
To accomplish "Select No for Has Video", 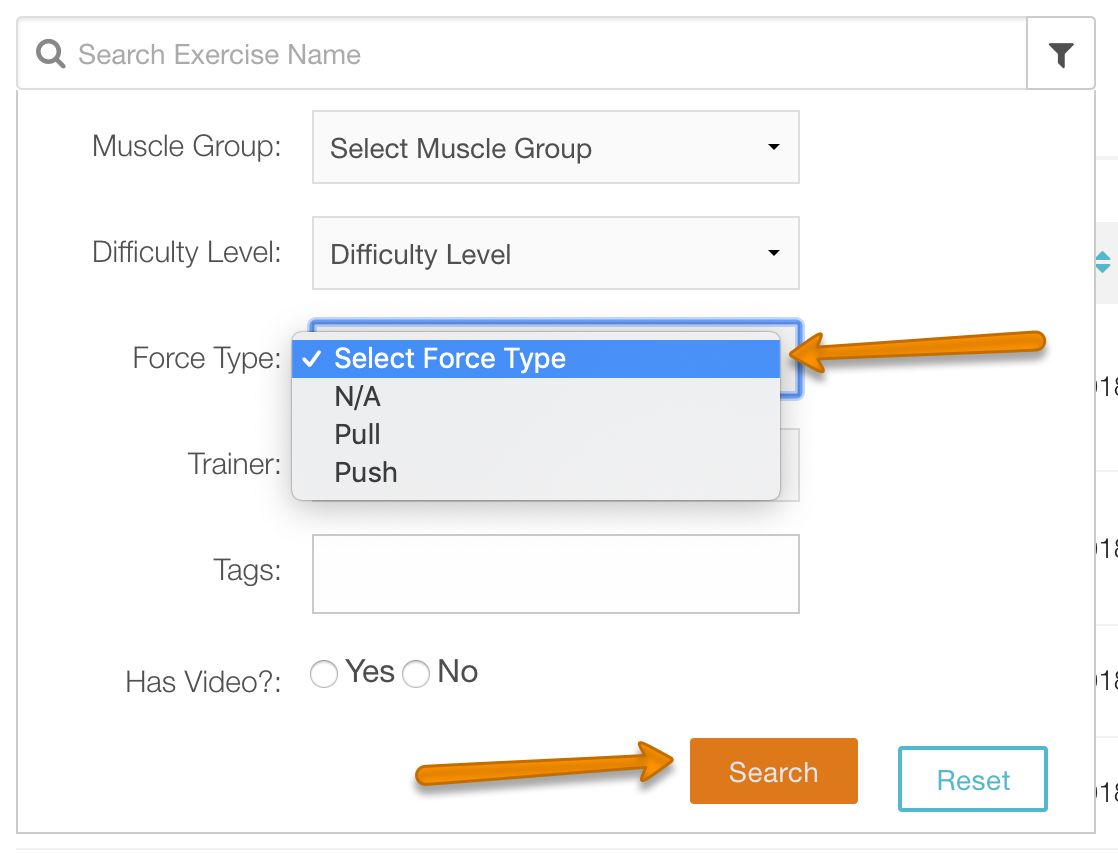I will point(416,674).
